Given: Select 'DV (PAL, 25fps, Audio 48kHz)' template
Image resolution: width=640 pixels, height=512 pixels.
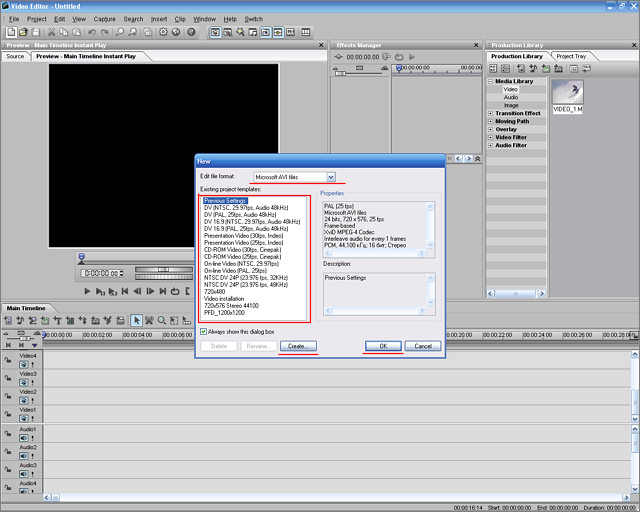Looking at the screenshot, I should pos(240,215).
